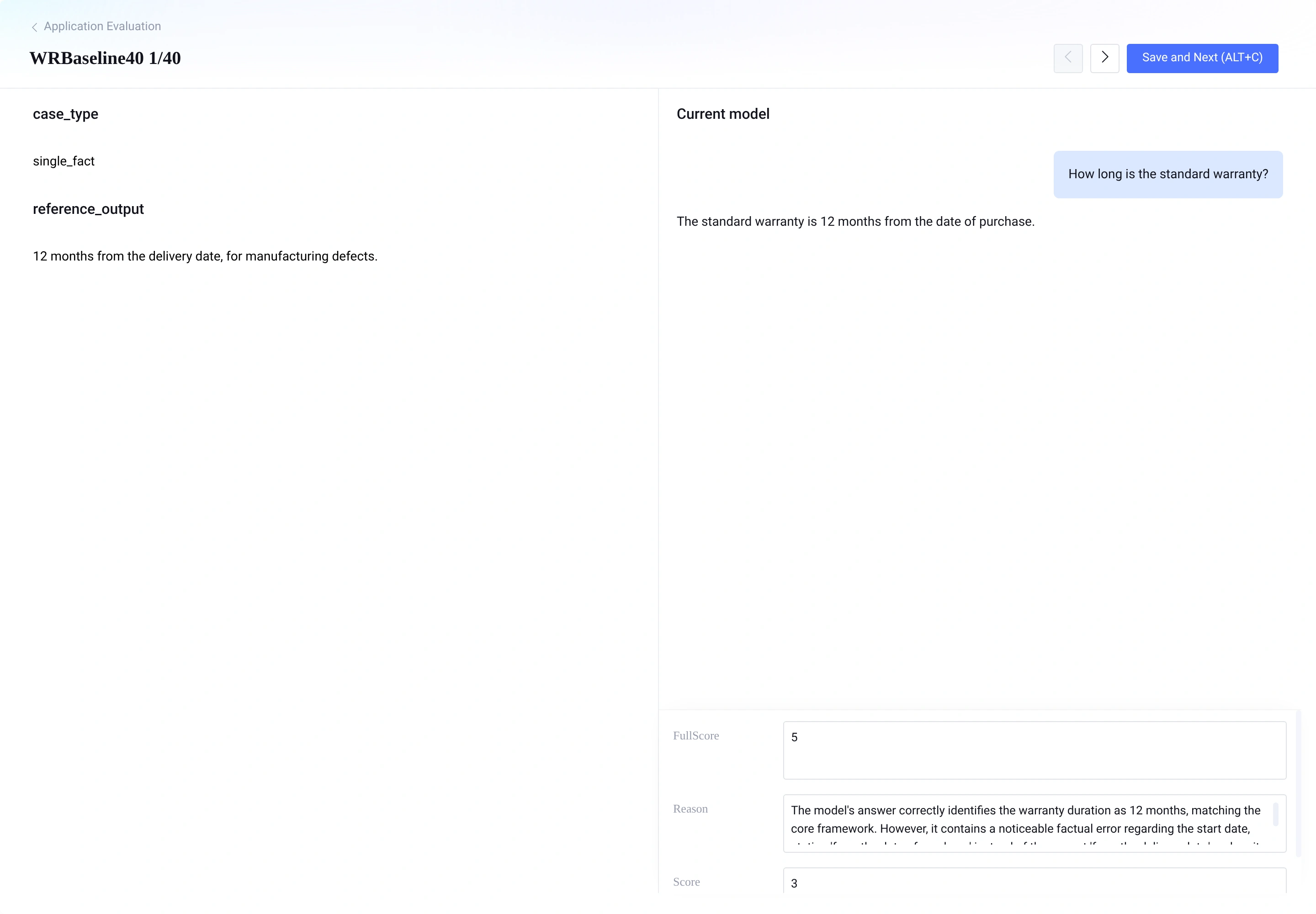Go to the previous evaluation case arrow

click(x=1068, y=58)
